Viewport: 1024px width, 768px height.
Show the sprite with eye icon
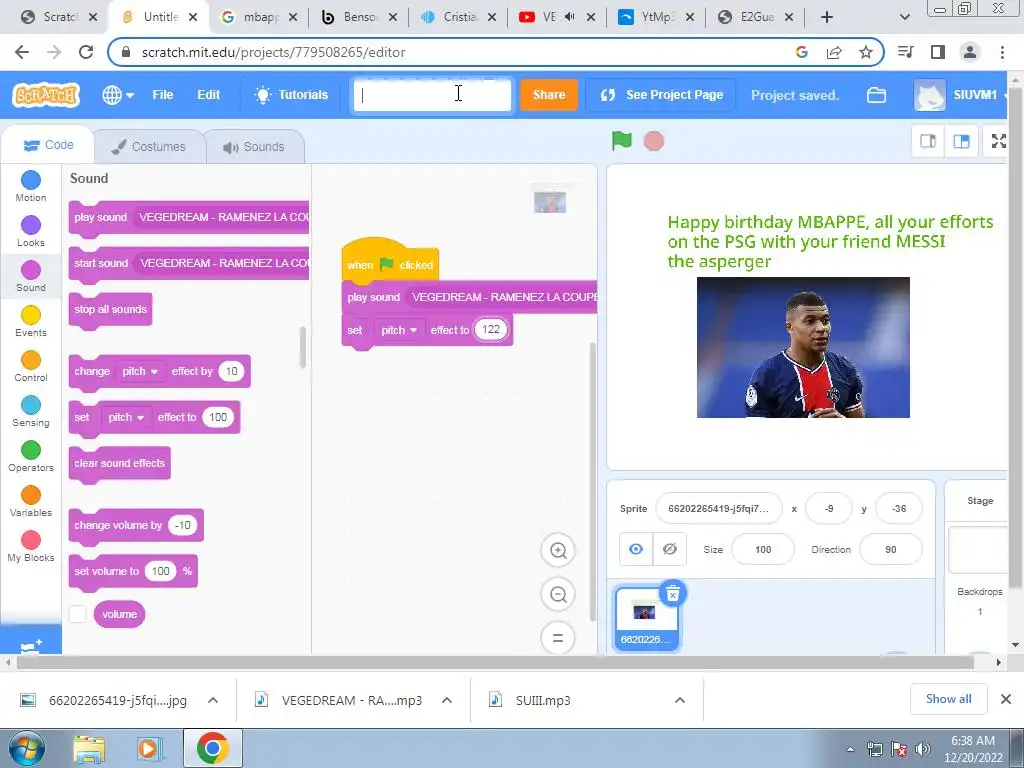coord(635,549)
